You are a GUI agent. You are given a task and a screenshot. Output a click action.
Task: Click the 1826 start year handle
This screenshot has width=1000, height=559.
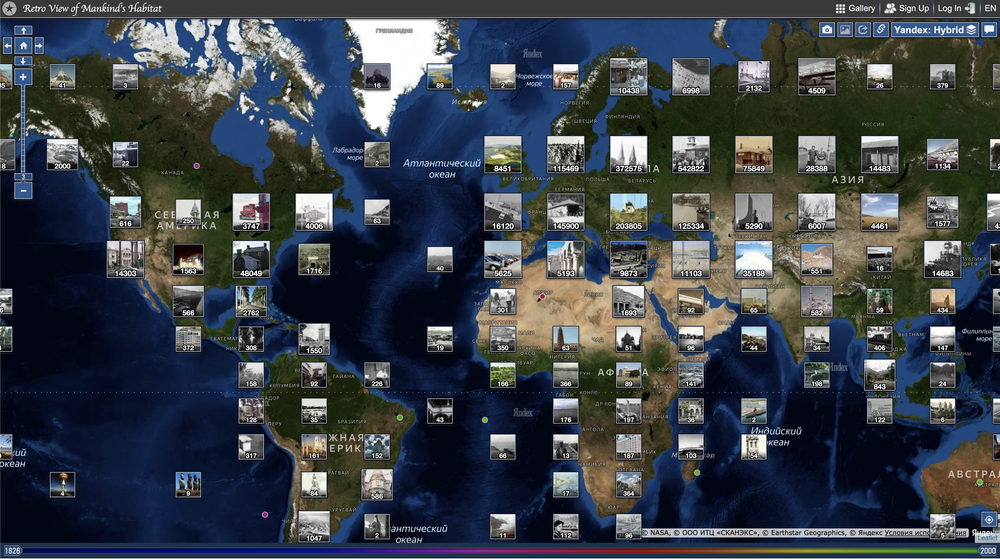12,551
